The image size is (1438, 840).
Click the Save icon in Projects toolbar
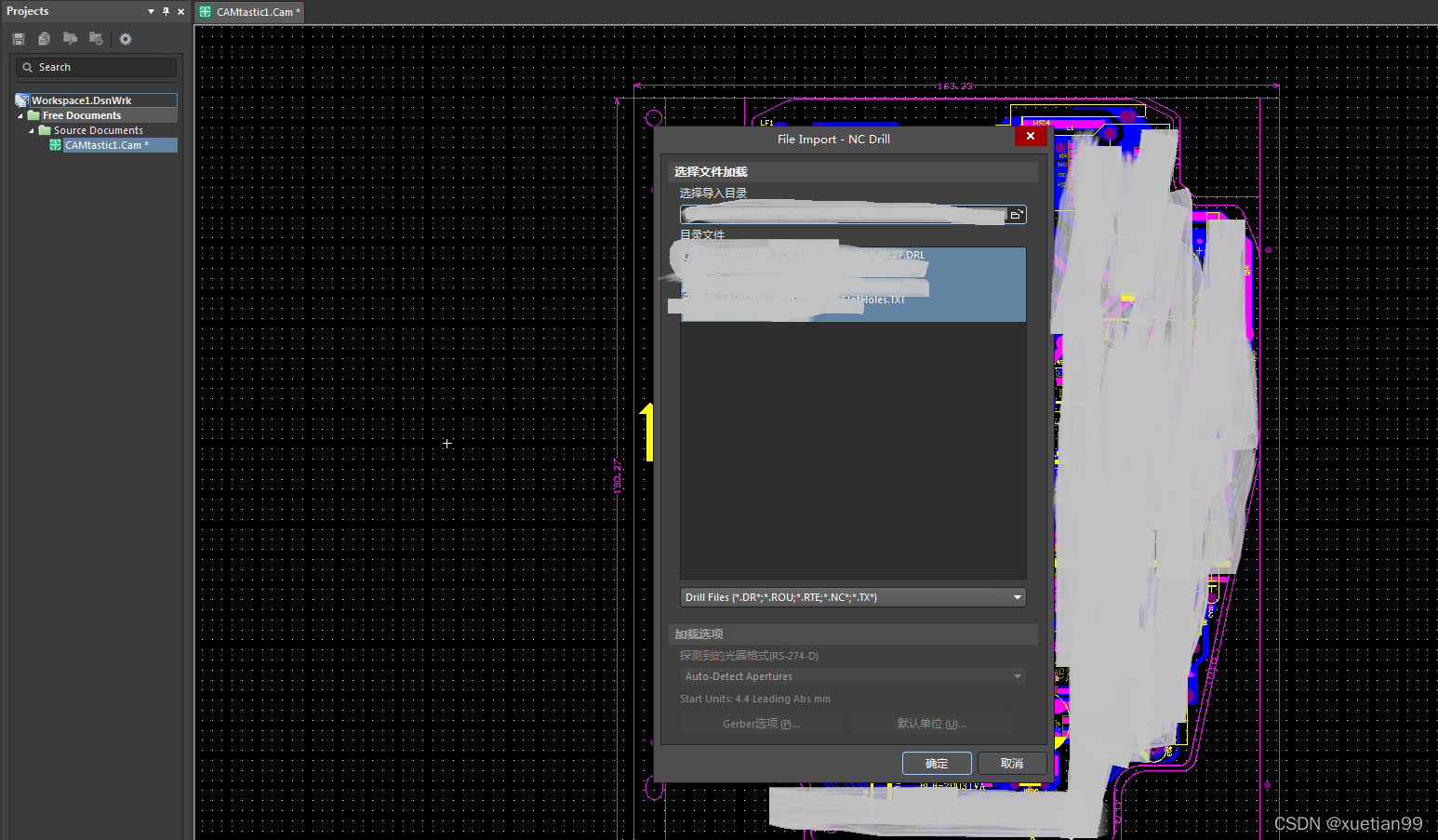click(x=19, y=39)
